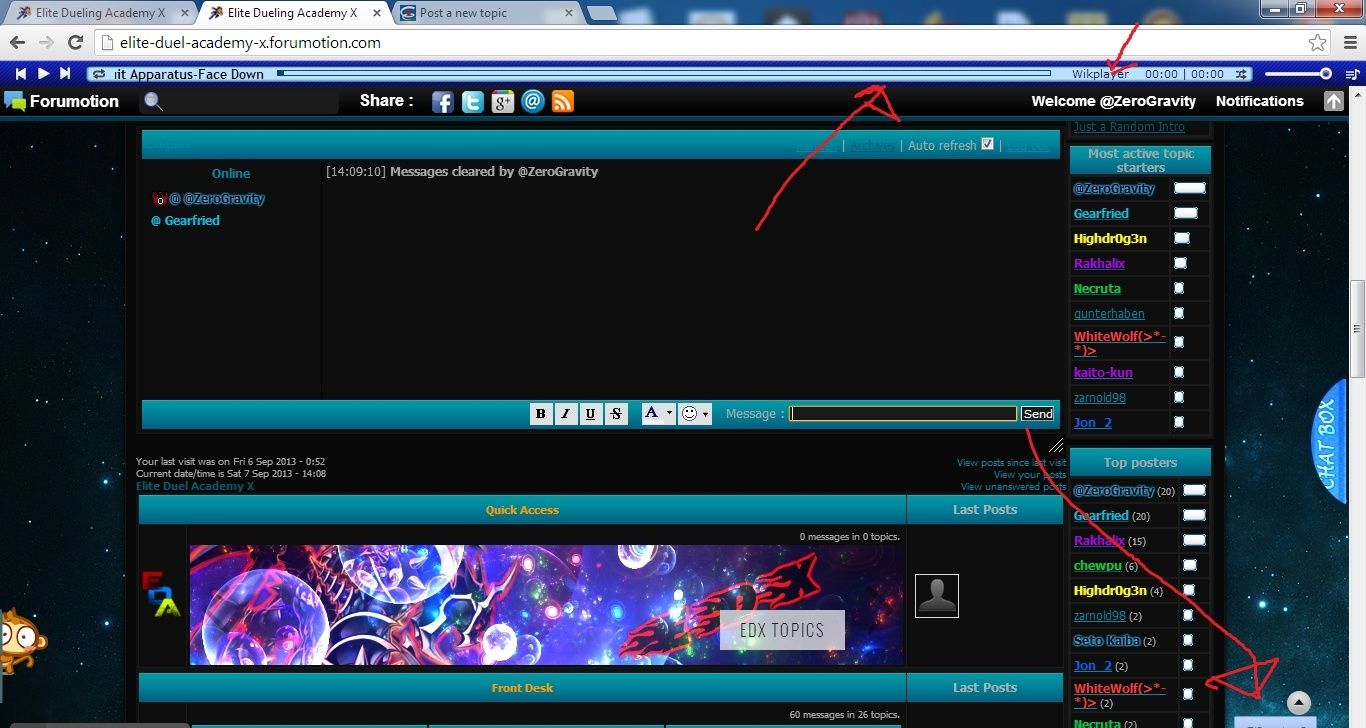Play the current song in Wikplayer
Screen dimensions: 1366x728
coord(43,73)
